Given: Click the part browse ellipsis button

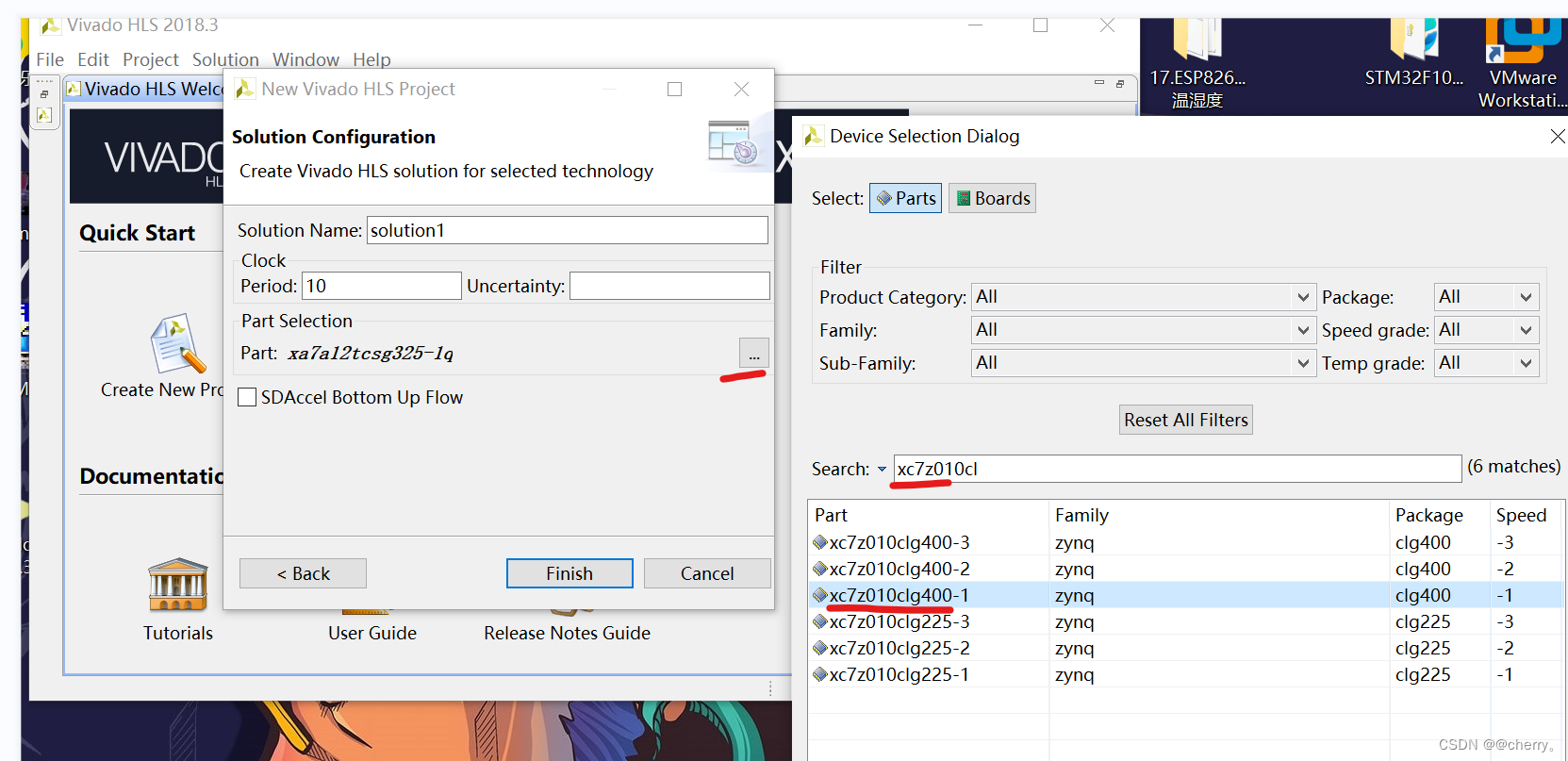Looking at the screenshot, I should pos(754,353).
